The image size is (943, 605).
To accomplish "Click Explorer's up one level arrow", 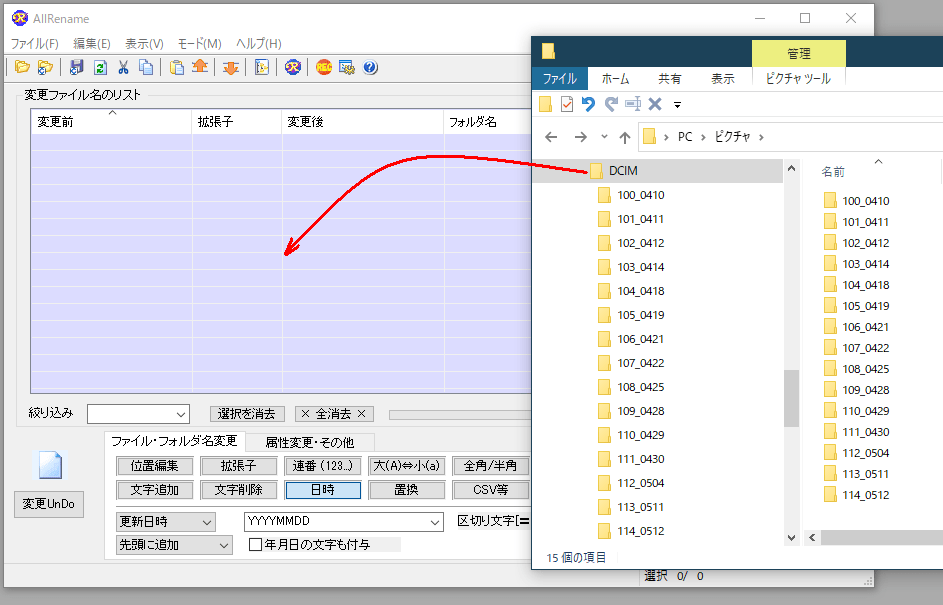I will click(x=625, y=137).
